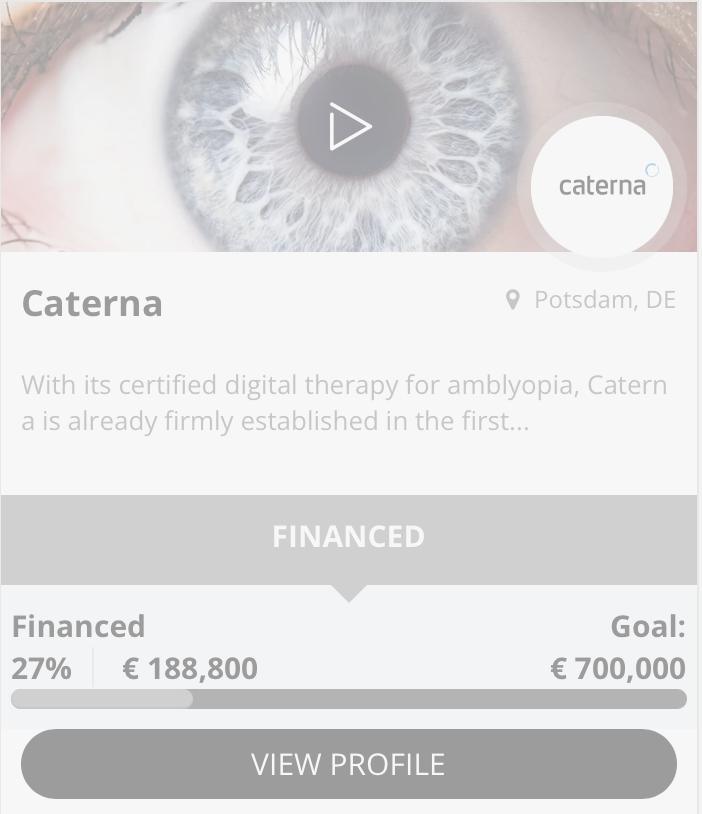Click the € 188,800 financed amount
The height and width of the screenshot is (814, 702).
point(188,667)
